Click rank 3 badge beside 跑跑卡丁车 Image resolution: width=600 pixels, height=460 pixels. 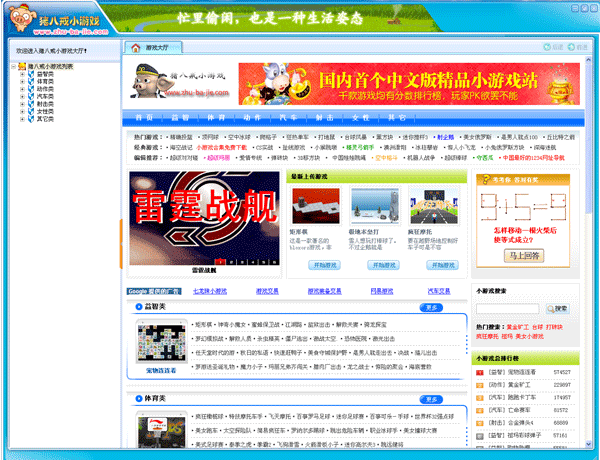tap(479, 398)
